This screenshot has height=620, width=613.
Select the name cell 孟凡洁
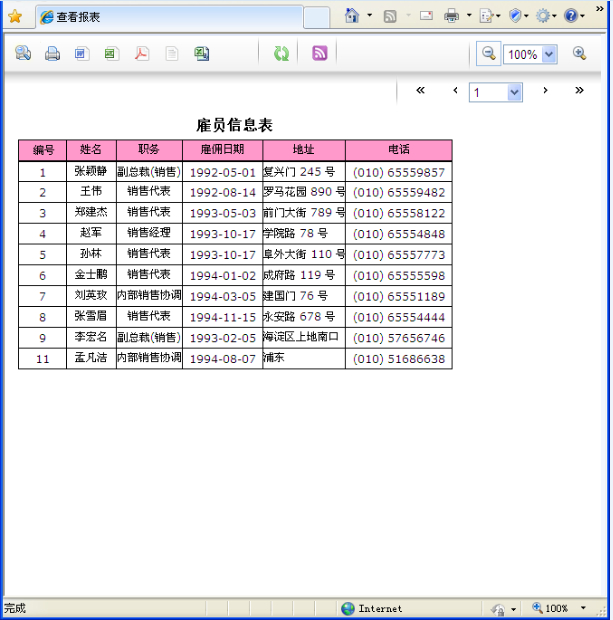coord(91,359)
